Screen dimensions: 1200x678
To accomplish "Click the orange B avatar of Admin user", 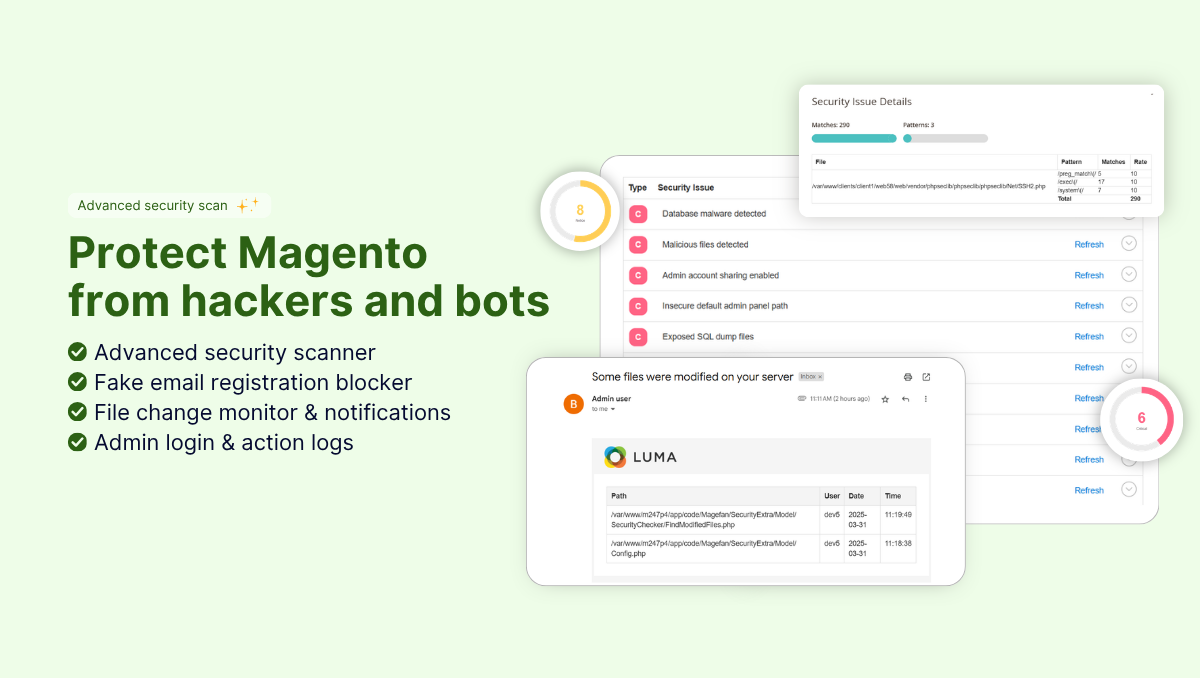I will pyautogui.click(x=573, y=404).
